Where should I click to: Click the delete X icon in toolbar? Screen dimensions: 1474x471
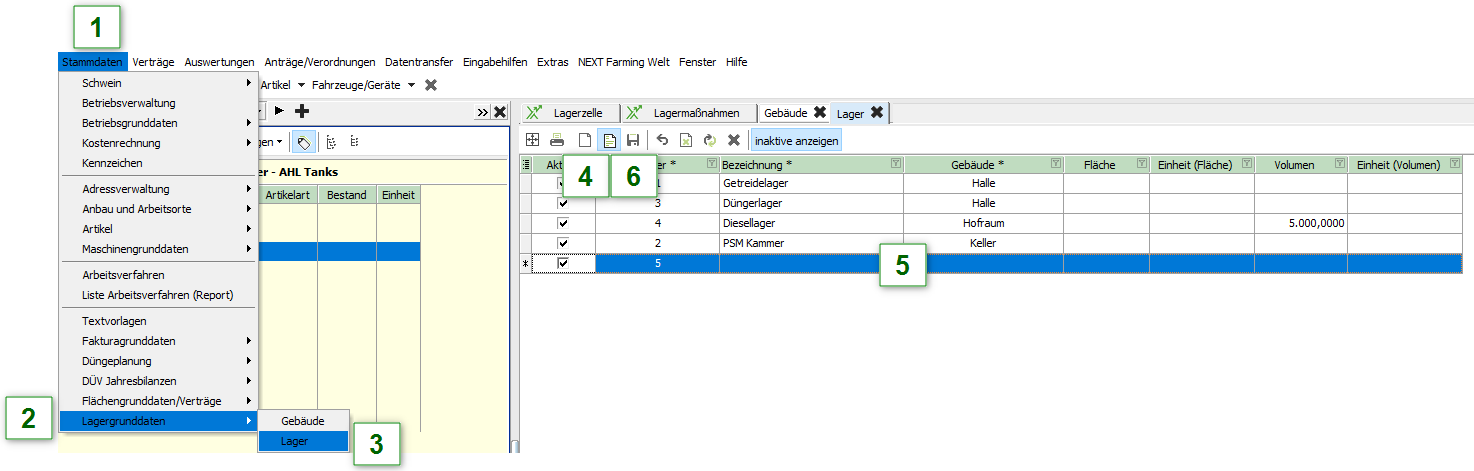(733, 141)
